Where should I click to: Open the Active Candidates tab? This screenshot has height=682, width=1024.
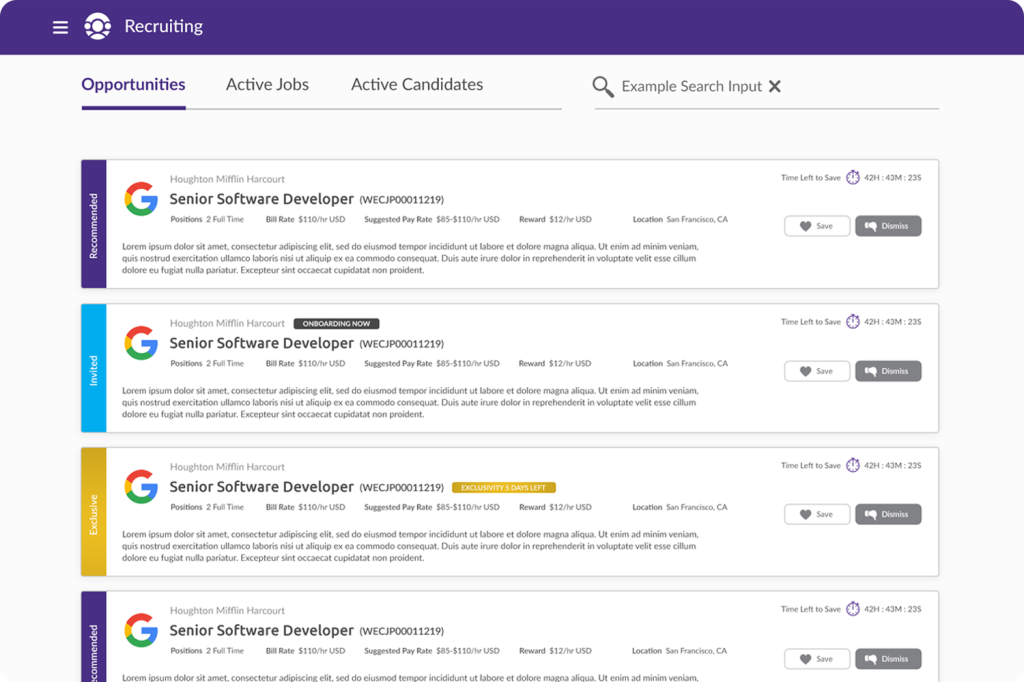[x=417, y=85]
